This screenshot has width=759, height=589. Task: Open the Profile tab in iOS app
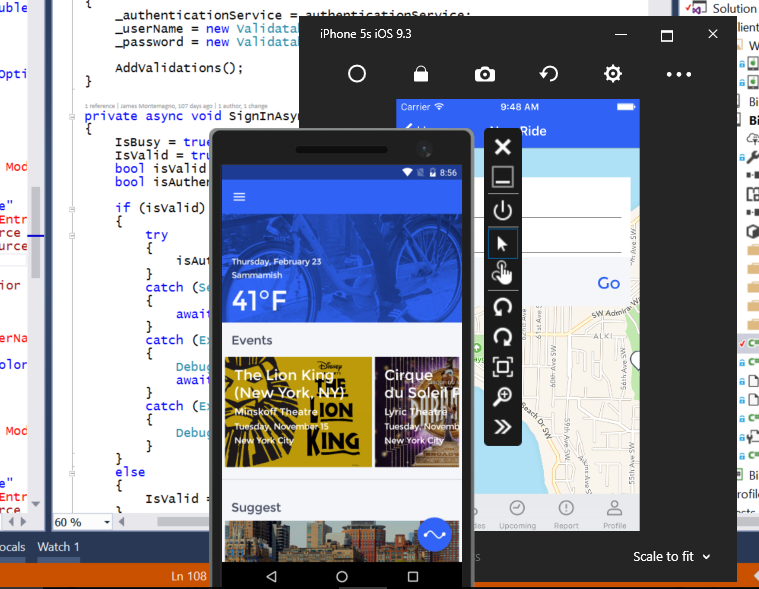pyautogui.click(x=614, y=515)
